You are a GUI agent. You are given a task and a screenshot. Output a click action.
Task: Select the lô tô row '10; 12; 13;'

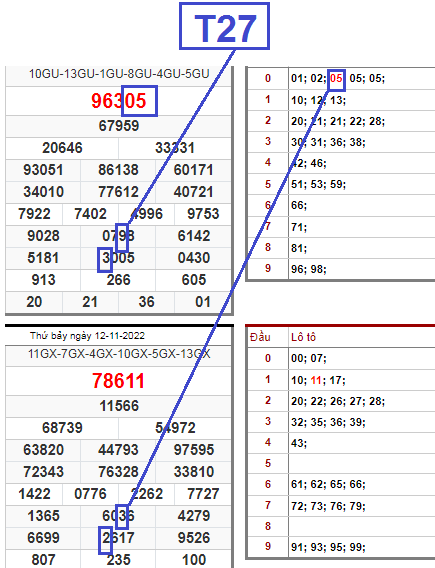pos(318,100)
